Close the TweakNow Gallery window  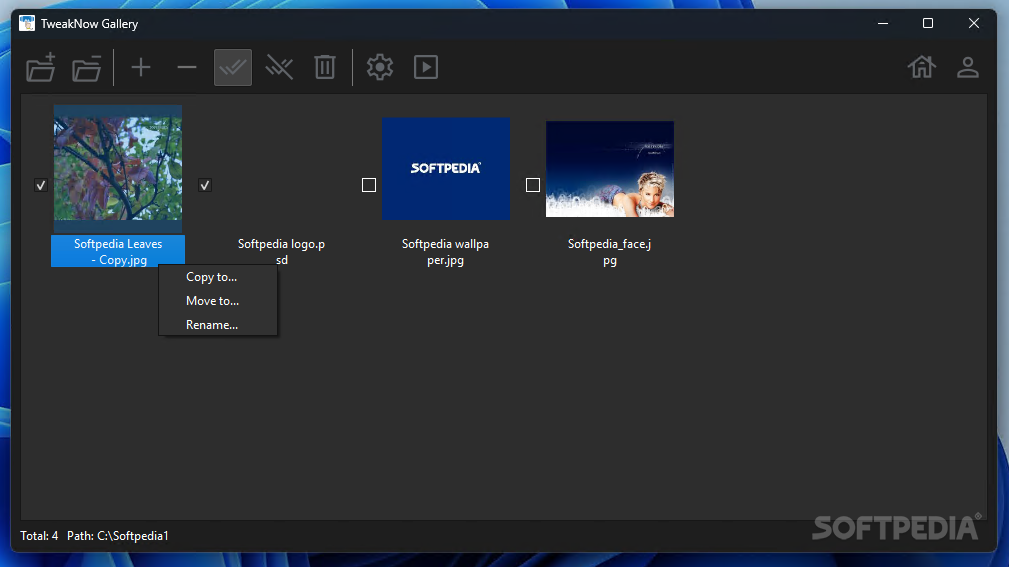click(974, 24)
